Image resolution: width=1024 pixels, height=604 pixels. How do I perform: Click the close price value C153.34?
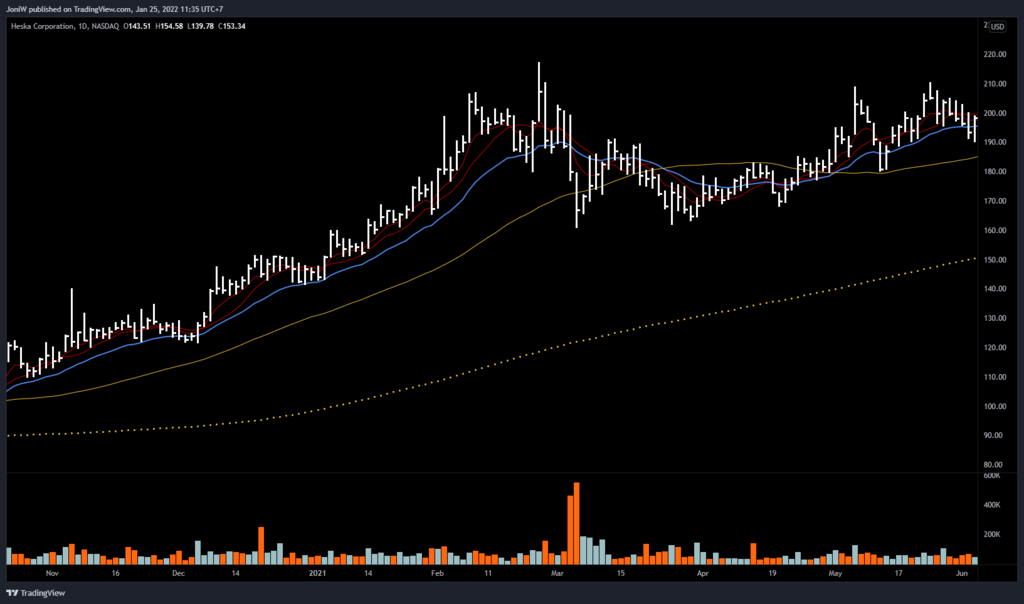point(231,26)
